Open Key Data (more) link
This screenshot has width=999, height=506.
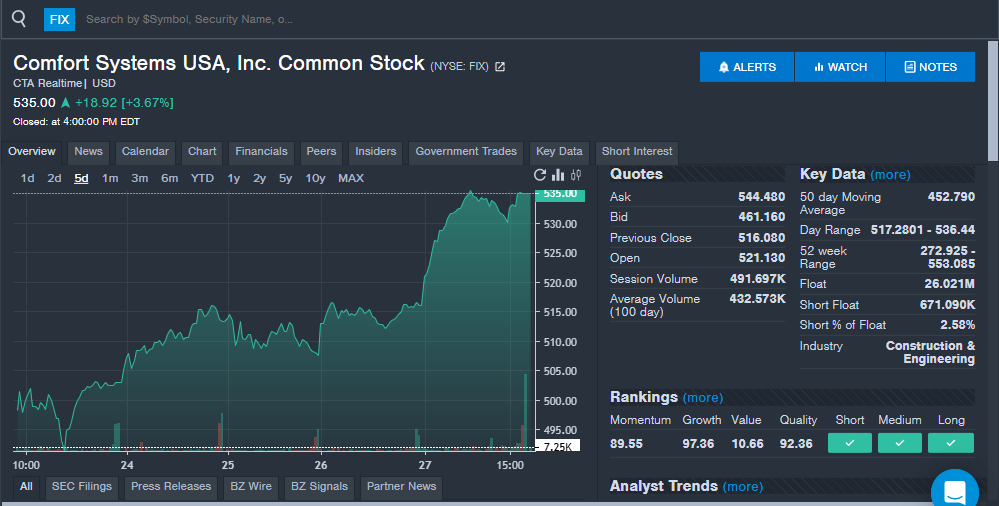(890, 175)
